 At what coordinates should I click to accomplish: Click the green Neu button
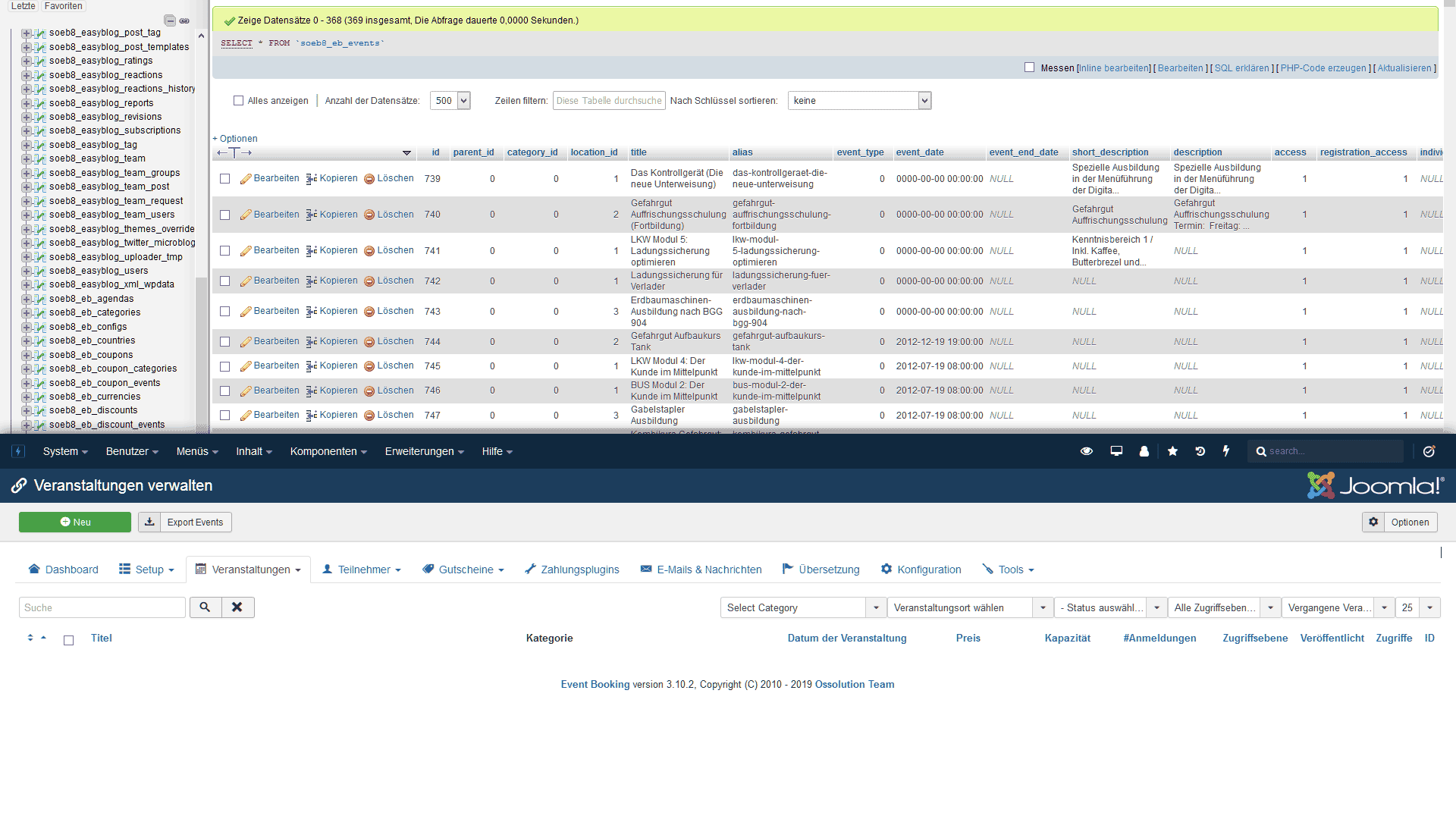[74, 522]
